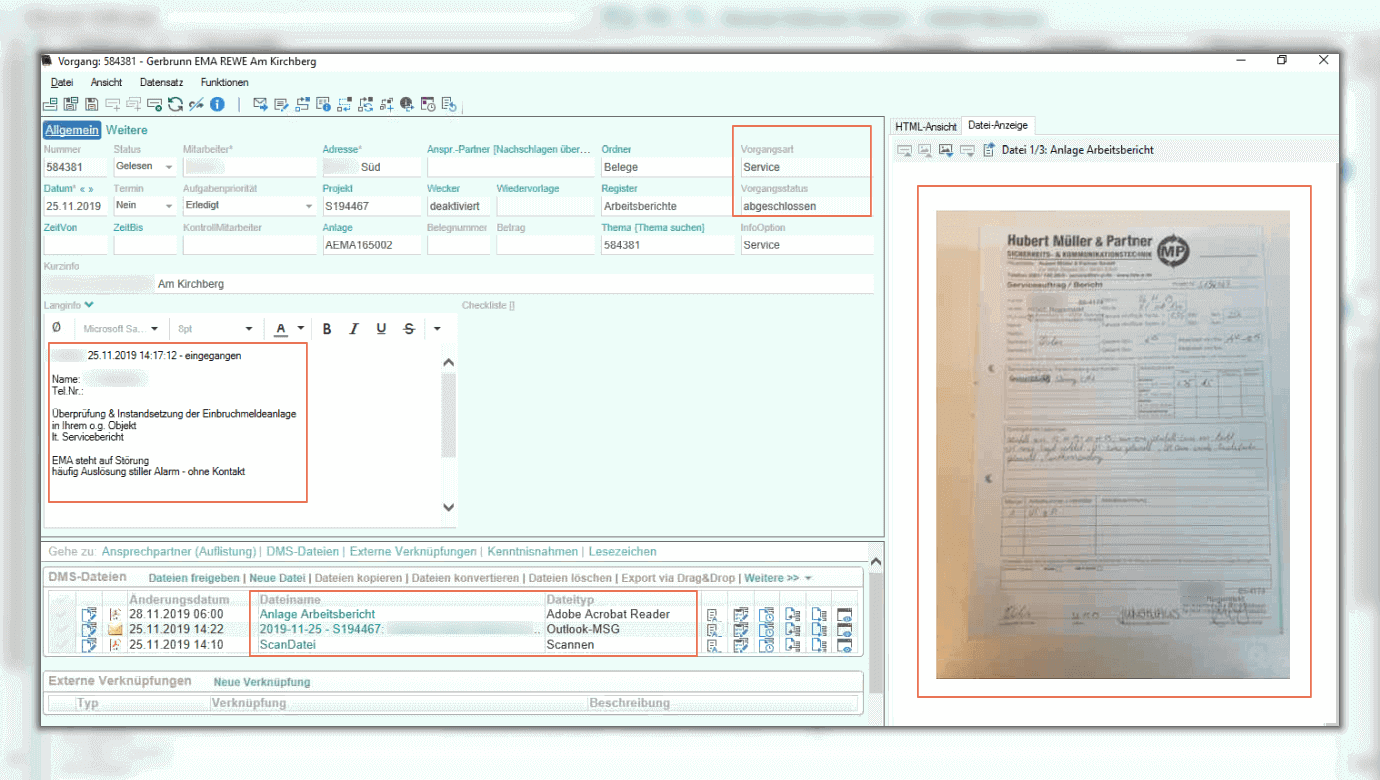Screen dimensions: 1380x780
Task: Open the Funktionen menu
Action: [x=224, y=82]
